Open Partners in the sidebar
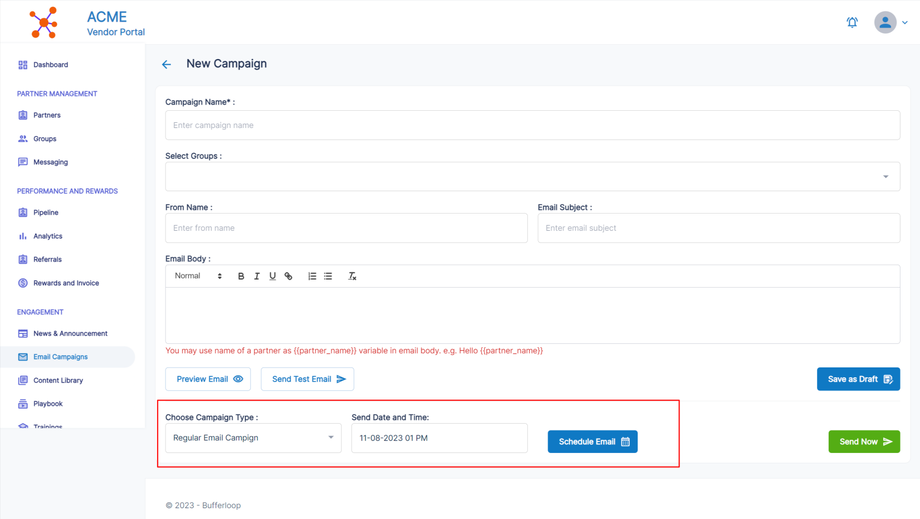The image size is (920, 519). point(46,115)
